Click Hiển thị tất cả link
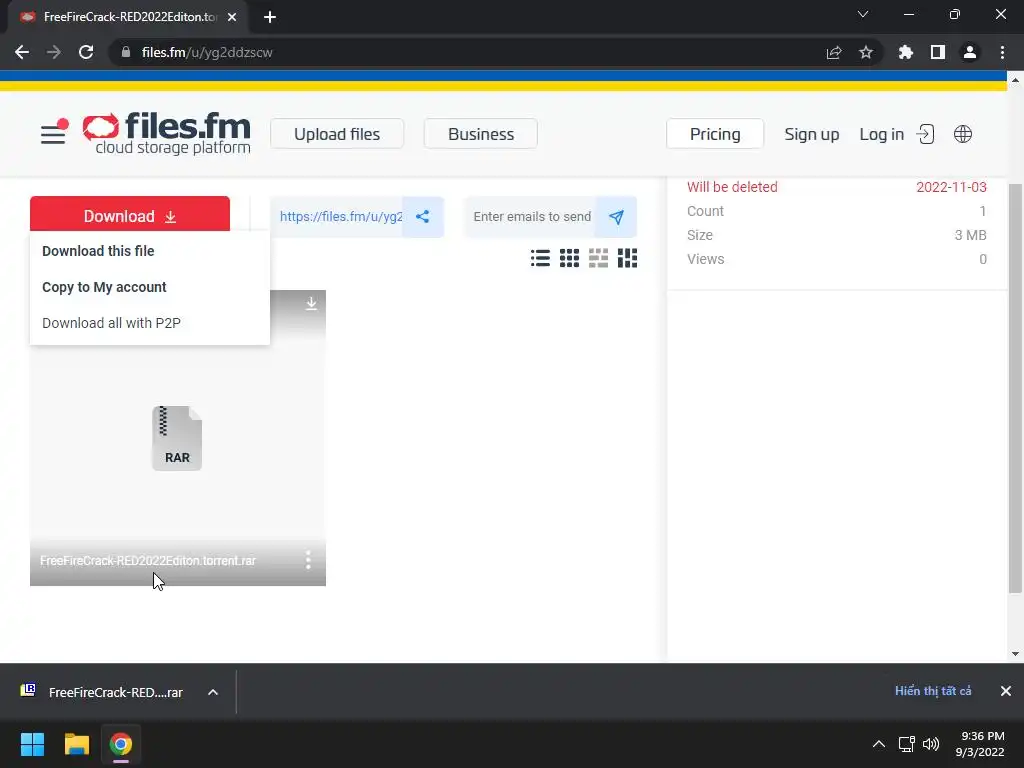The height and width of the screenshot is (768, 1024). point(933,691)
